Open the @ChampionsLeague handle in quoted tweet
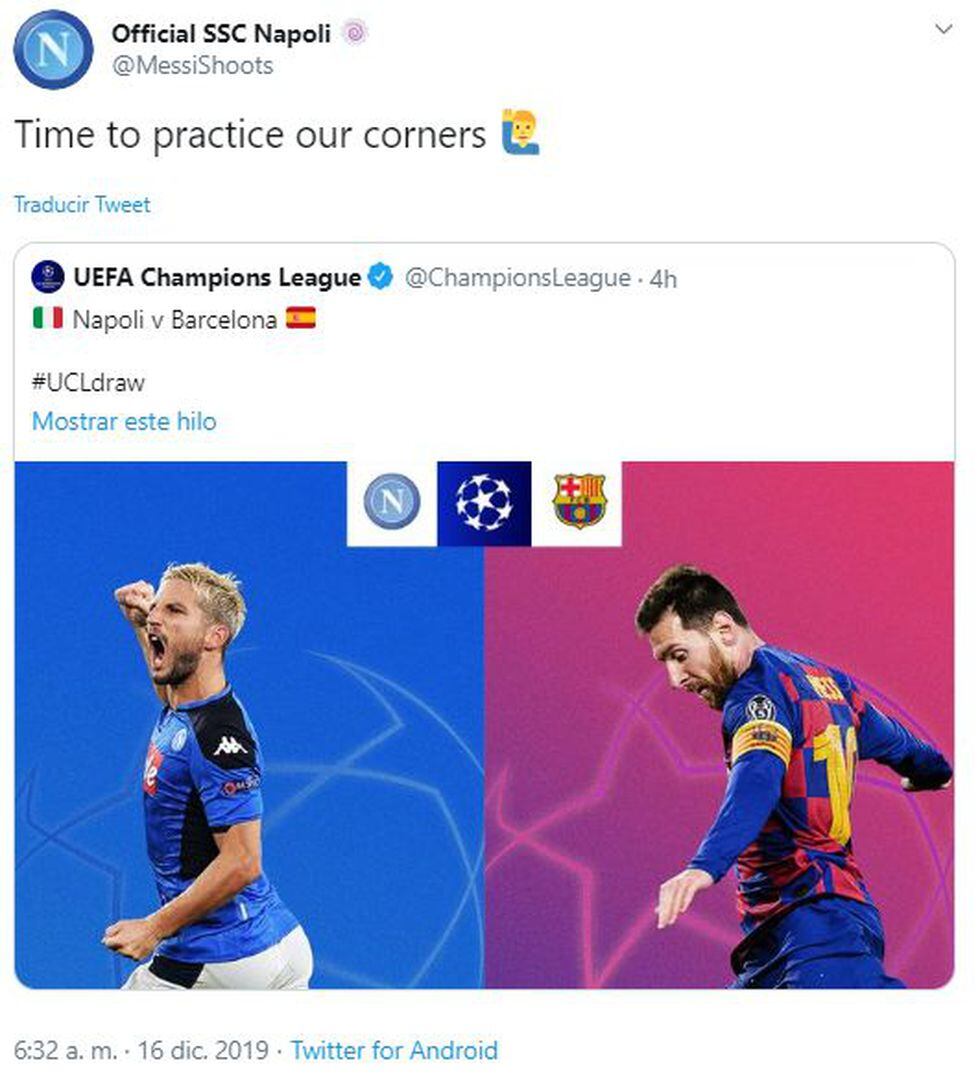The width and height of the screenshot is (980, 1085). (518, 278)
